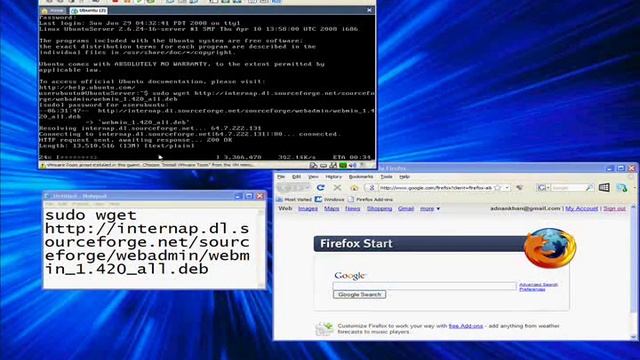Maximize the Notepad window
This screenshot has width=640, height=360.
[x=249, y=196]
